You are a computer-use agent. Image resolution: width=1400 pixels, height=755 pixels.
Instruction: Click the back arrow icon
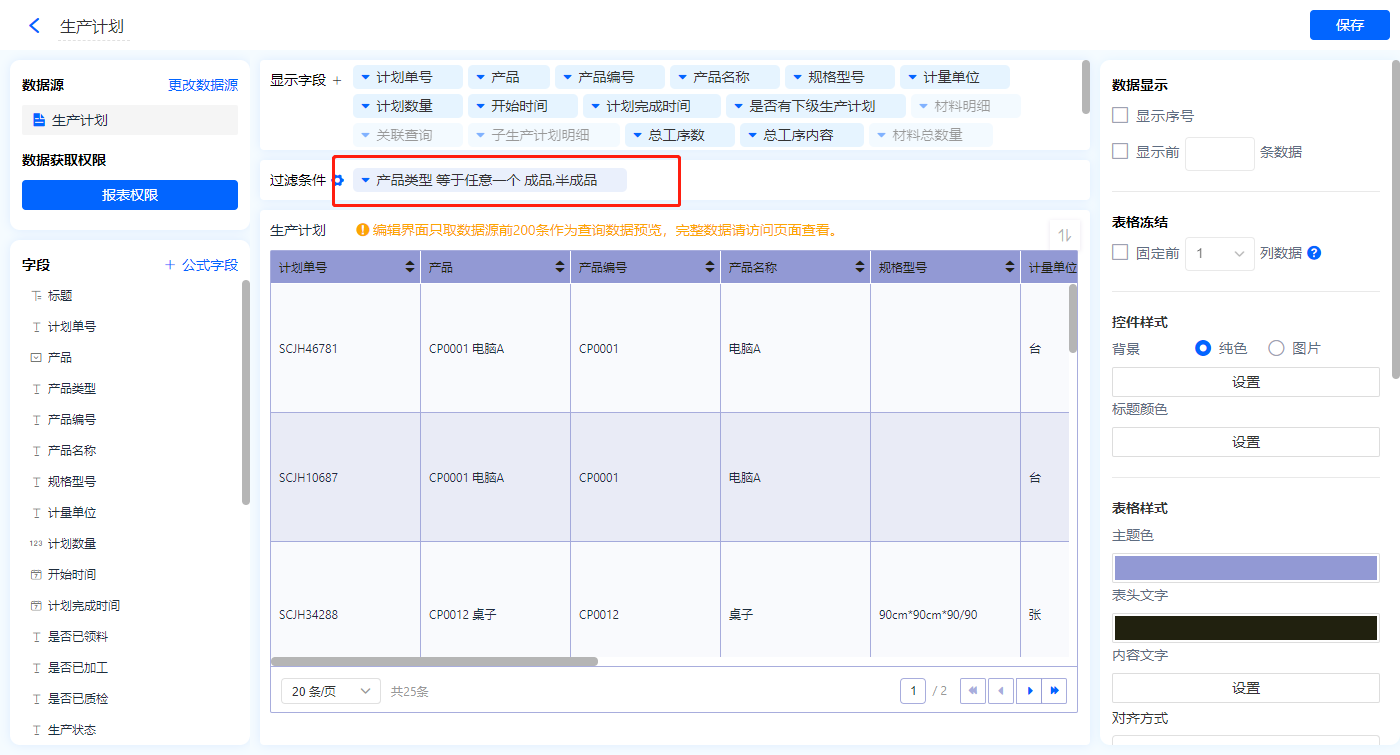click(x=35, y=26)
